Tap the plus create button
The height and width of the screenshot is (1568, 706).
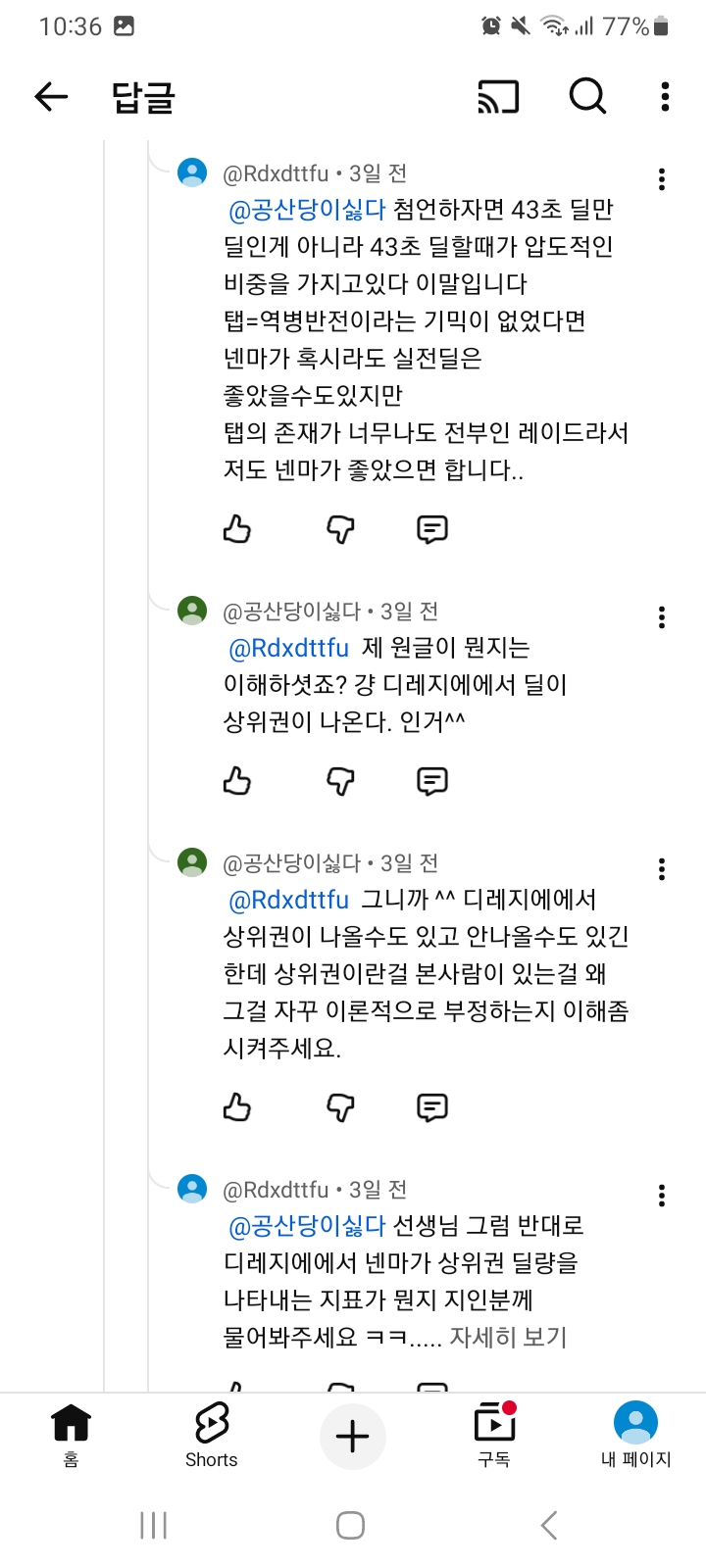[352, 1437]
